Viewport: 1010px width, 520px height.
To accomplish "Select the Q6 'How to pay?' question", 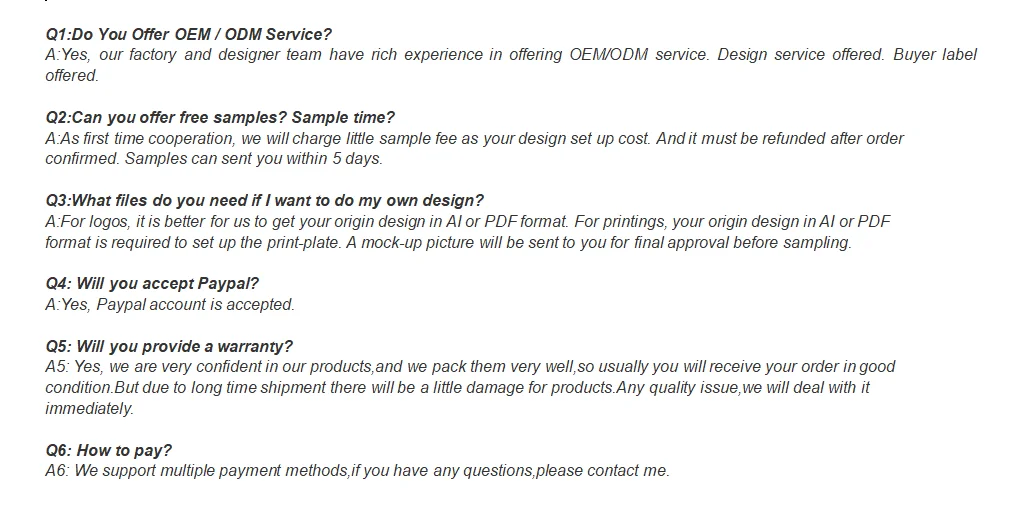I will coord(108,451).
